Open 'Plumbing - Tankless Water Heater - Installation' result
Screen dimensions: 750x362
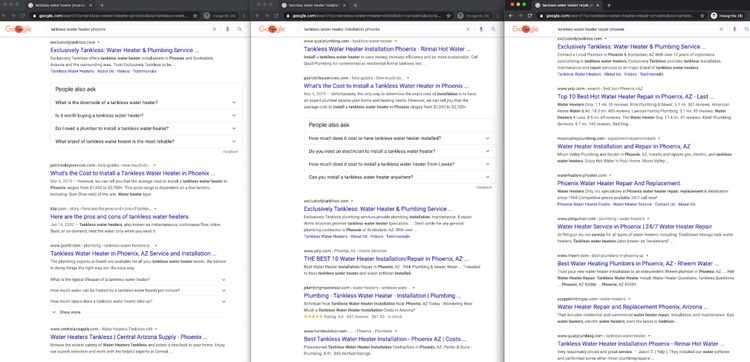tap(382, 296)
